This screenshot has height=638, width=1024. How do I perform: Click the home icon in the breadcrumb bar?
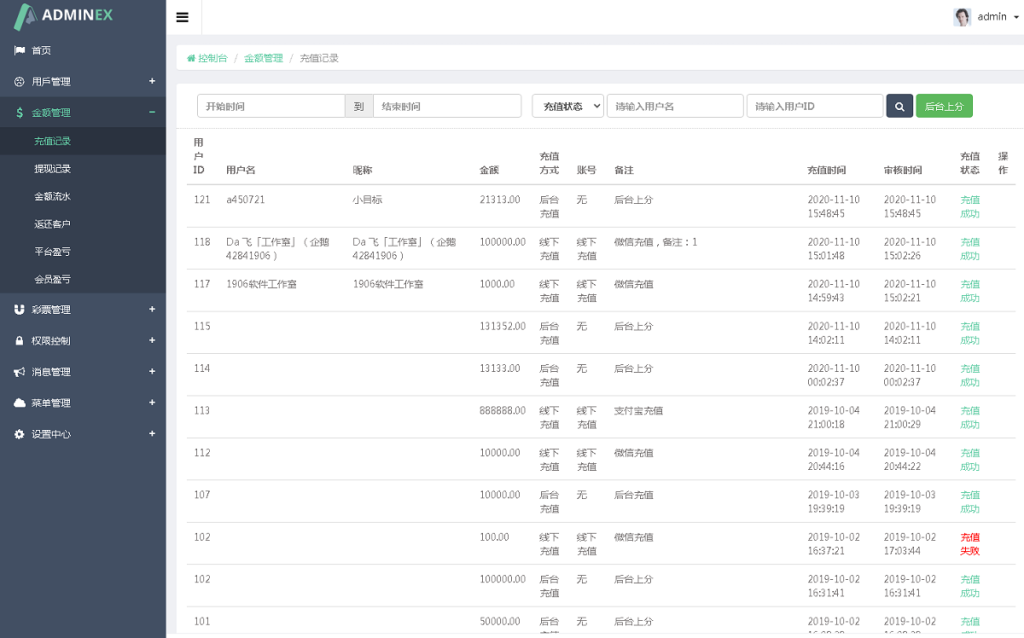(189, 58)
